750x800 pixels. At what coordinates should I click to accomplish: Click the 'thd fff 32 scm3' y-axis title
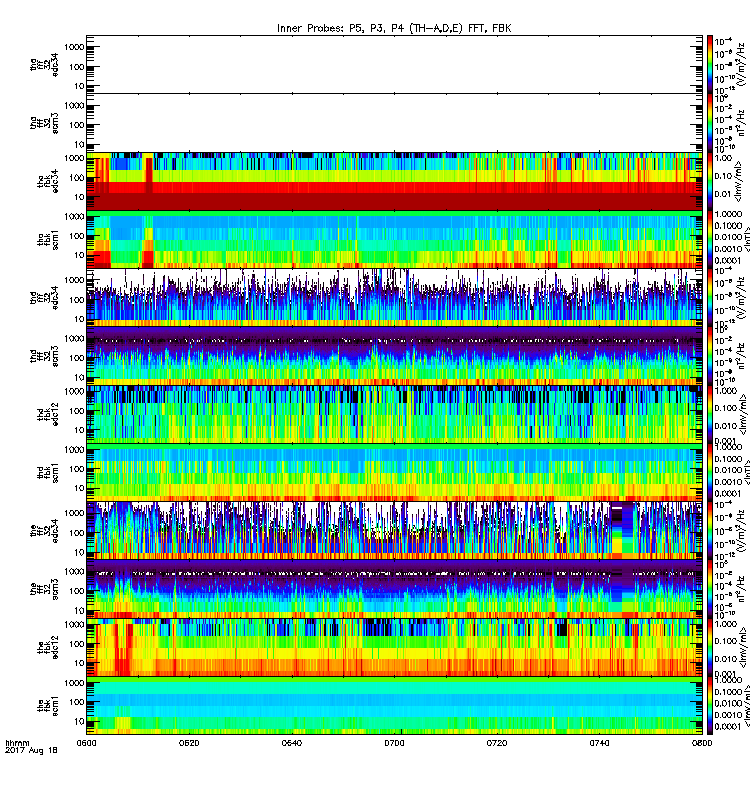[x=44, y=356]
